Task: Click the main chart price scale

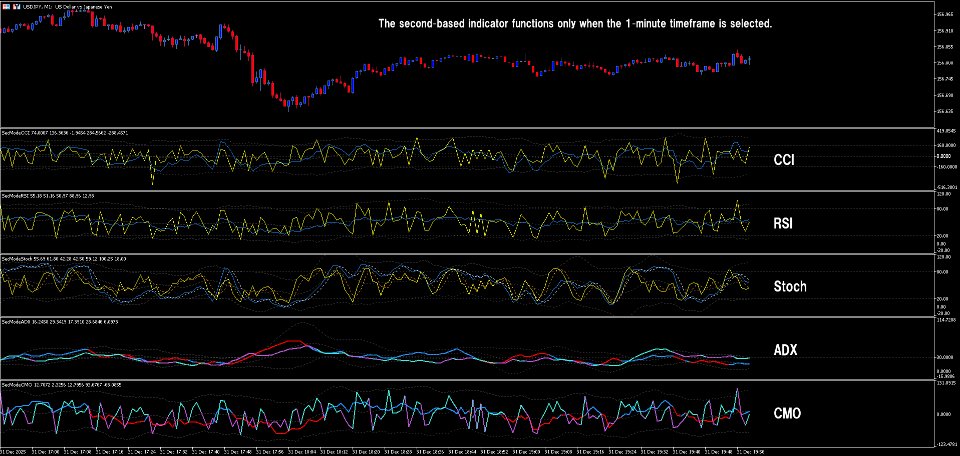Action: tap(947, 64)
